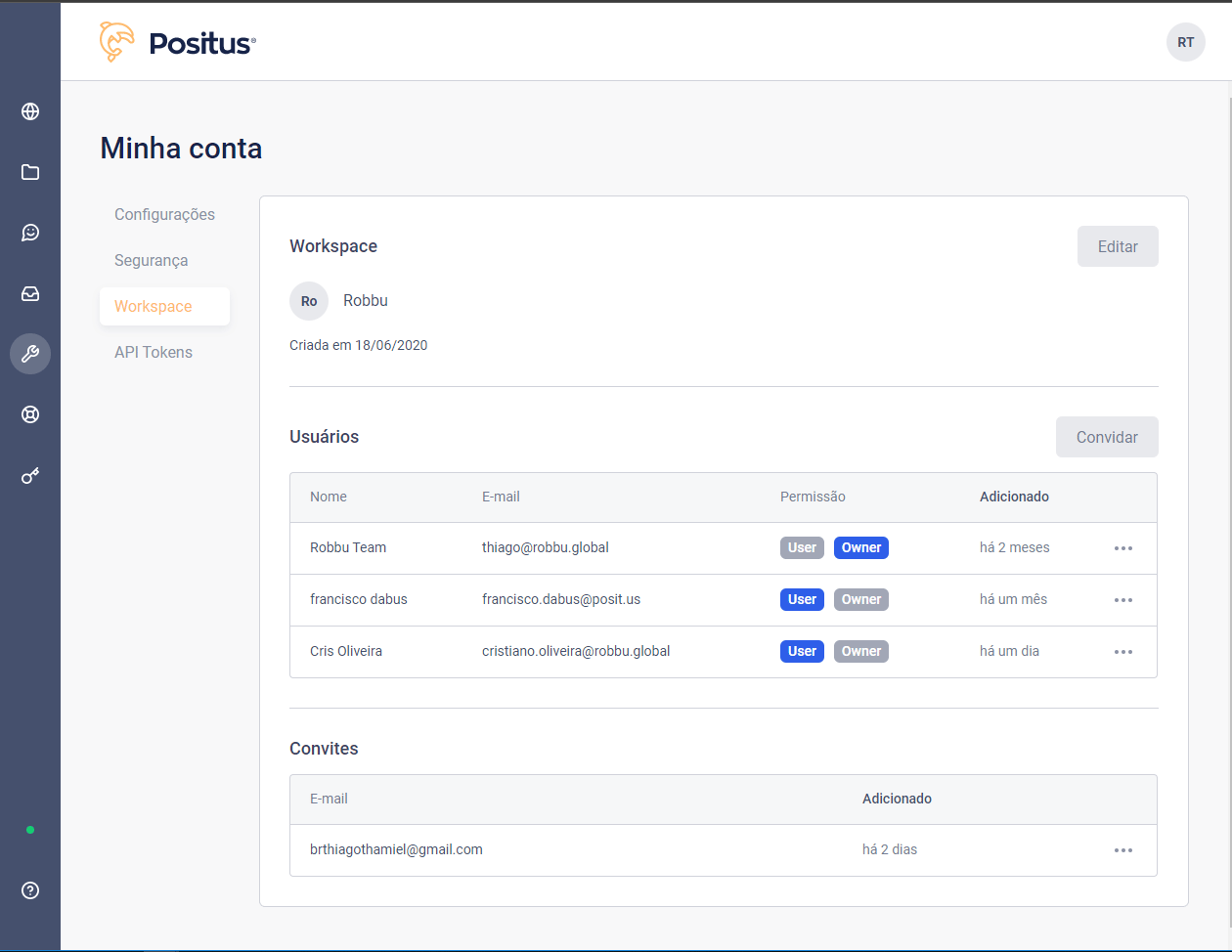The width and height of the screenshot is (1232, 952).
Task: Click the 'há um mês' cell
Action: 1013,599
